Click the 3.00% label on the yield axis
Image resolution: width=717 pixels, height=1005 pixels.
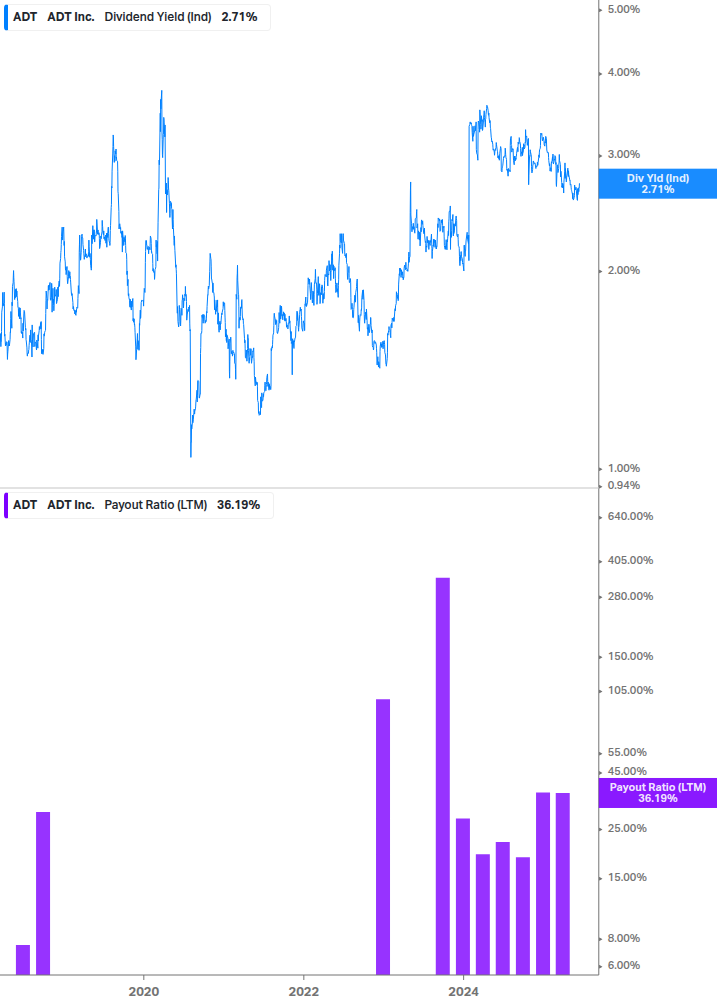tap(623, 154)
